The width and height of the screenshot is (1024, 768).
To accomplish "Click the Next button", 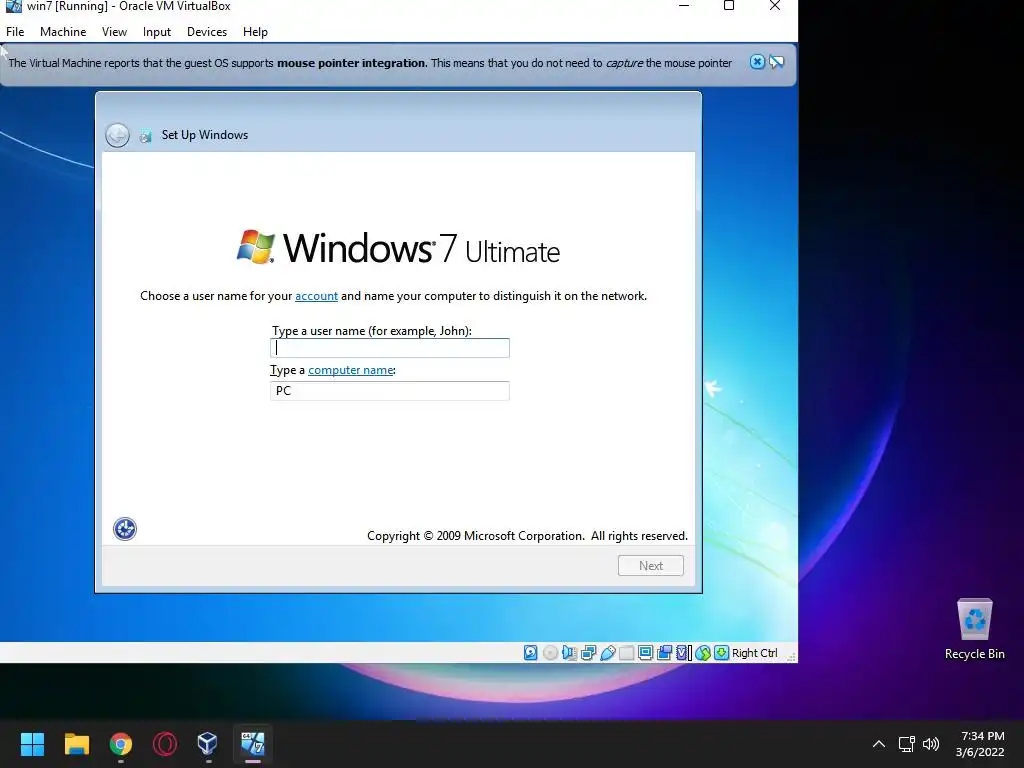I will (650, 566).
